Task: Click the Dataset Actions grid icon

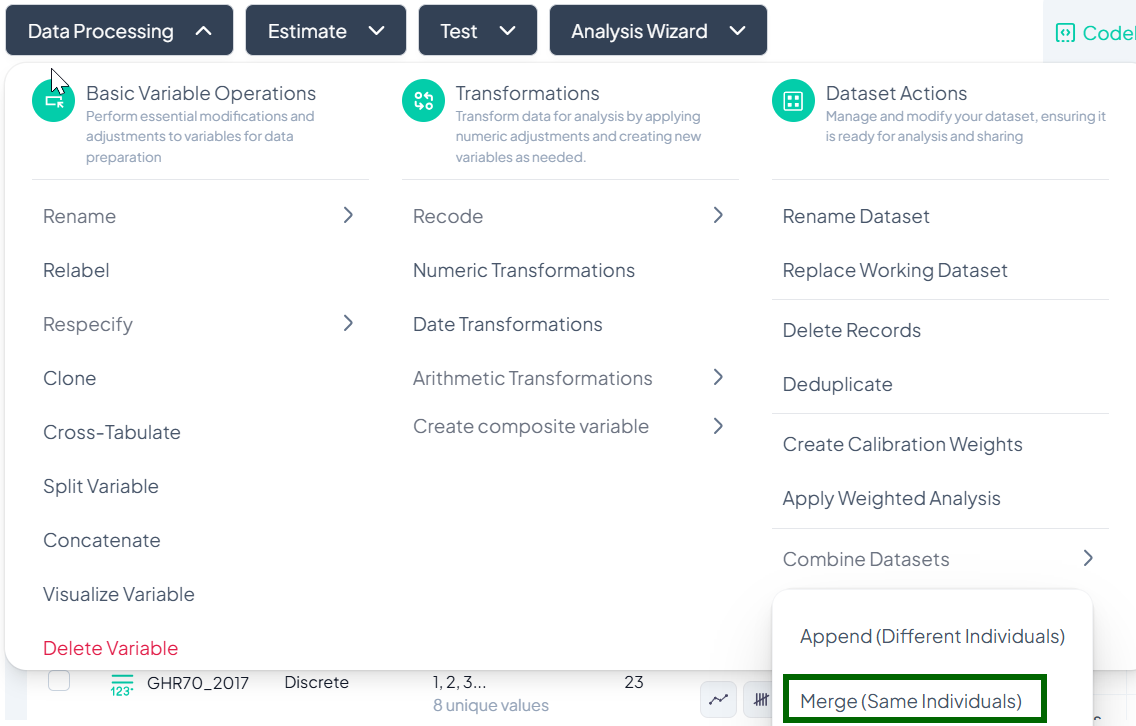Action: 793,101
